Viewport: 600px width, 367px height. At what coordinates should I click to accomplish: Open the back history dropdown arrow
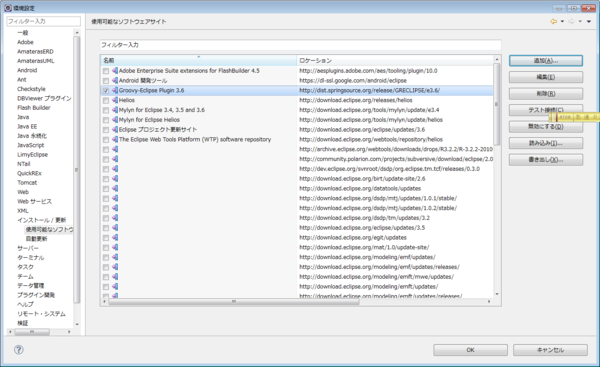pyautogui.click(x=562, y=21)
